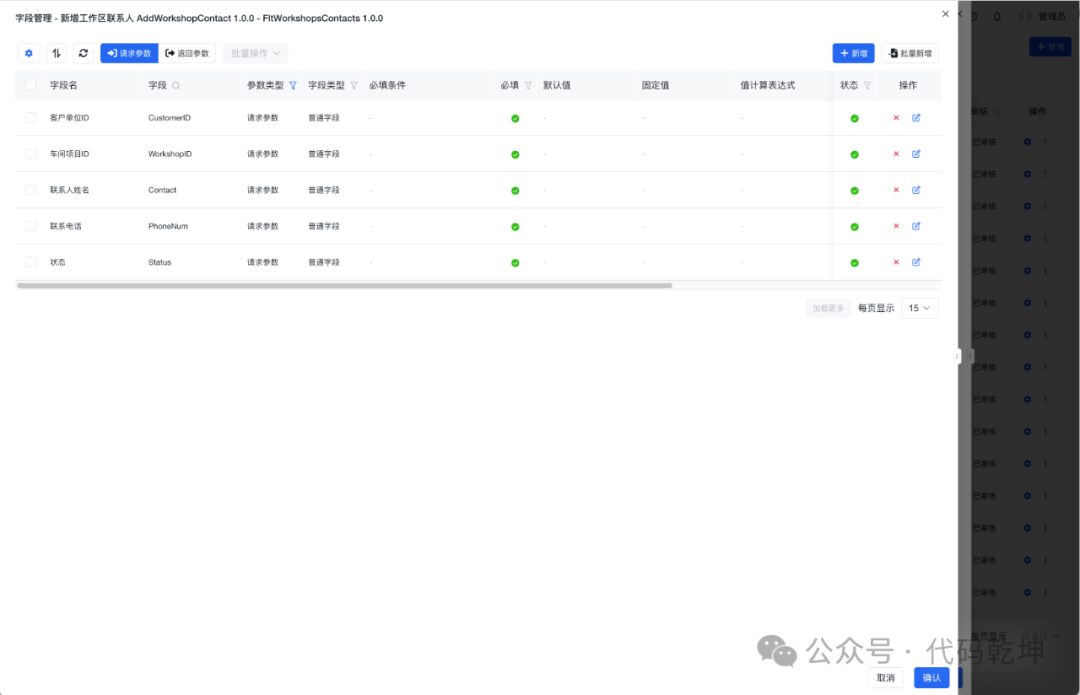Click the 新增 button in dialog
Viewport: 1080px width, 695px height.
pyautogui.click(x=853, y=53)
